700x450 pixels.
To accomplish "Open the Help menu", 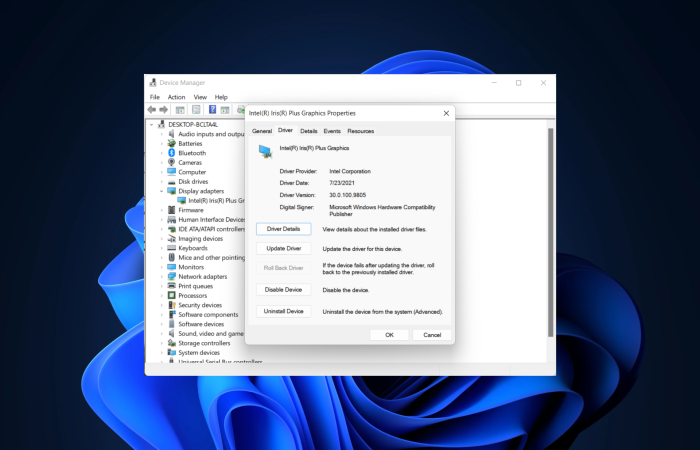I will 221,97.
